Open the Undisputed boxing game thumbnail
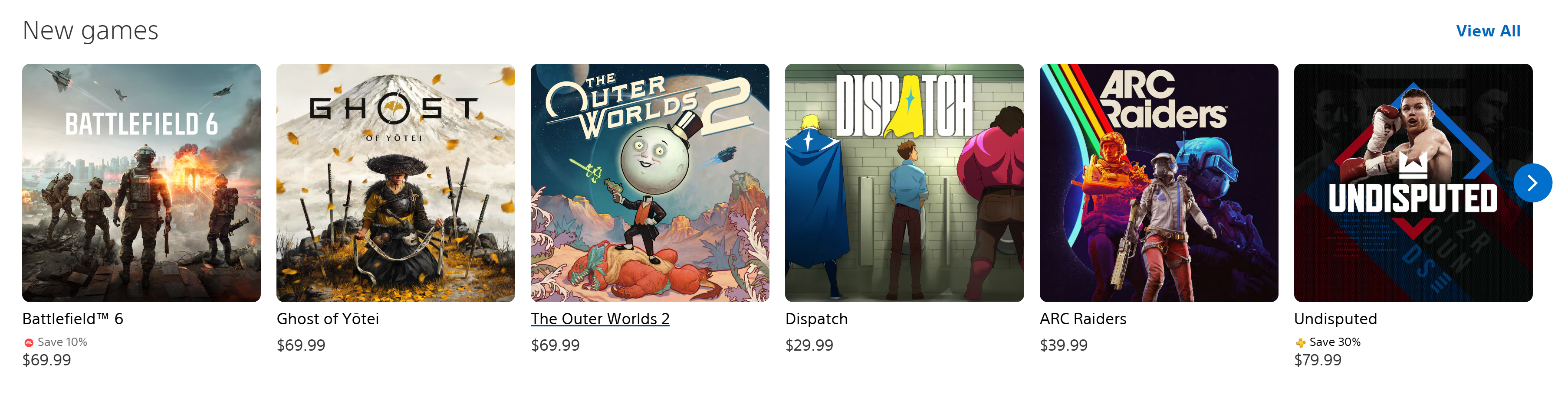The image size is (1568, 394). [x=1413, y=182]
